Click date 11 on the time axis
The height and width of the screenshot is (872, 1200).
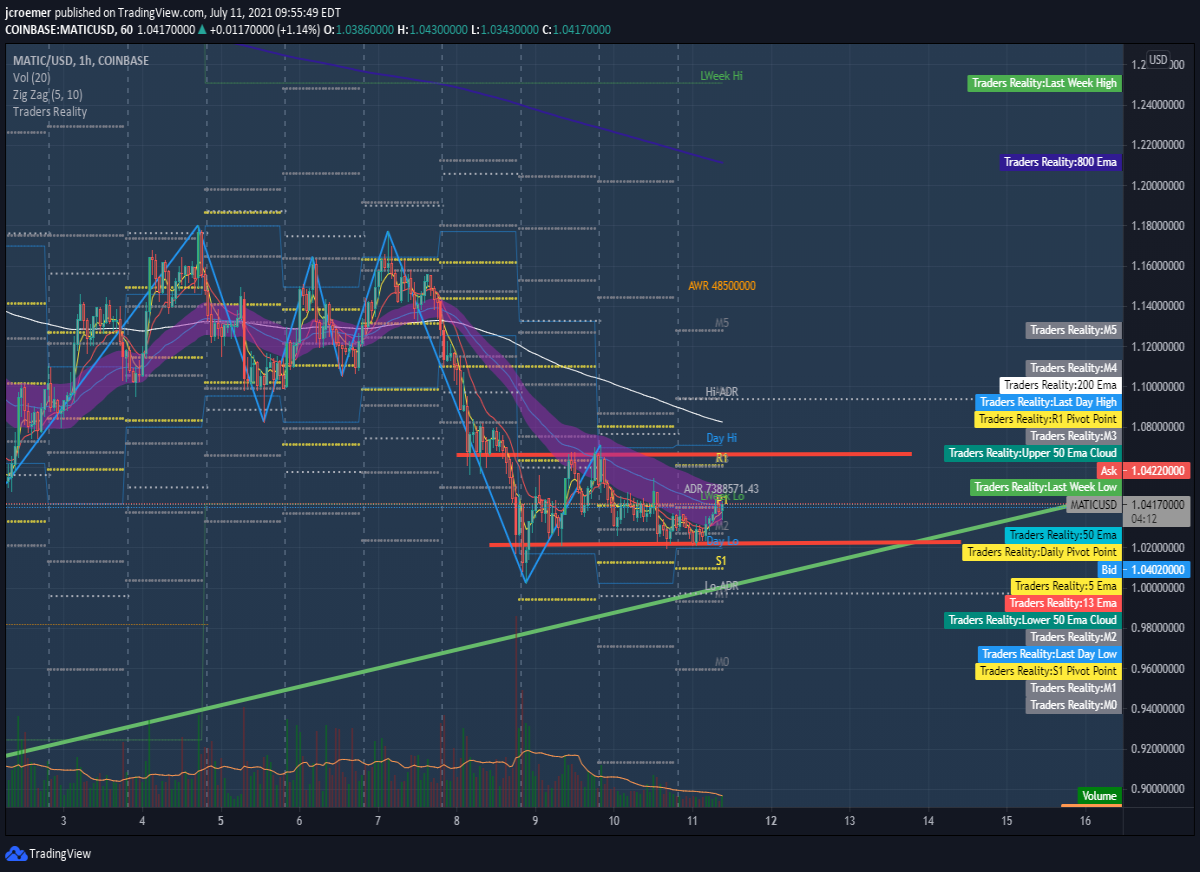[x=691, y=821]
